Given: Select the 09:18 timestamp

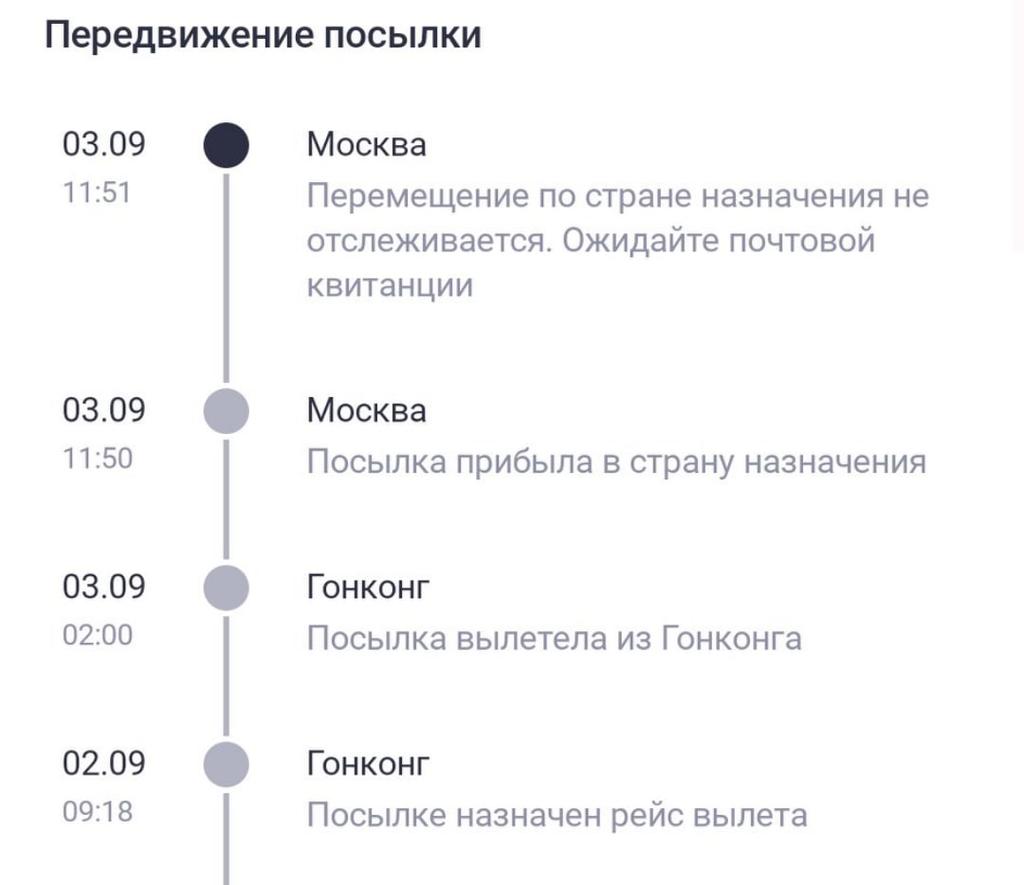Looking at the screenshot, I should click(97, 812).
